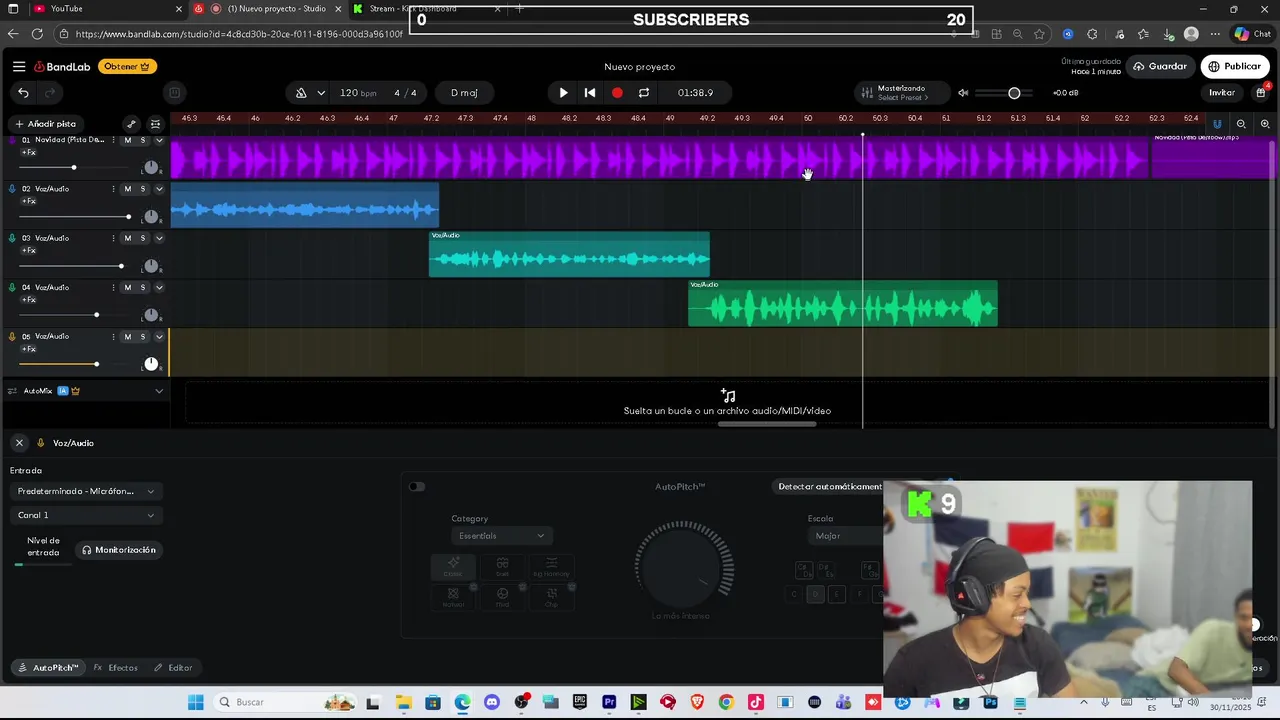The width and height of the screenshot is (1280, 720).
Task: Open metronome settings dropdown arrow
Action: pyautogui.click(x=321, y=93)
